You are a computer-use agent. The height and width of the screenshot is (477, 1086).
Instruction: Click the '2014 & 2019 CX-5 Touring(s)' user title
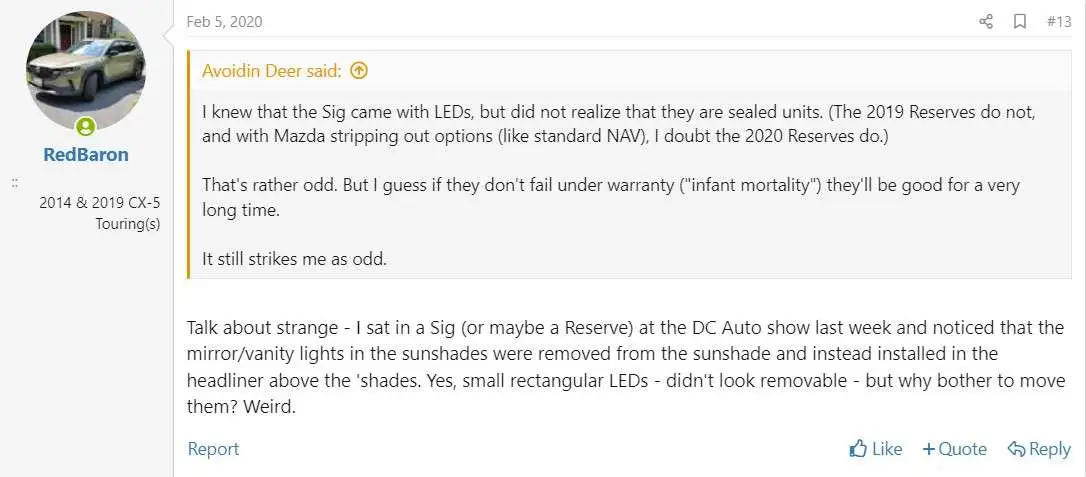[x=100, y=213]
